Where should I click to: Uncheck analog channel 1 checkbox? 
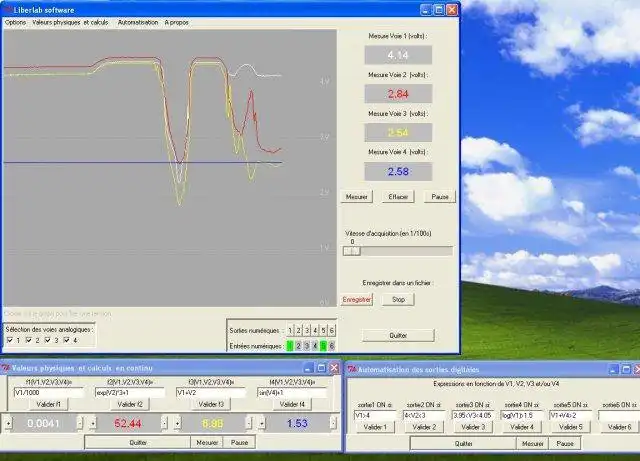pyautogui.click(x=12, y=340)
